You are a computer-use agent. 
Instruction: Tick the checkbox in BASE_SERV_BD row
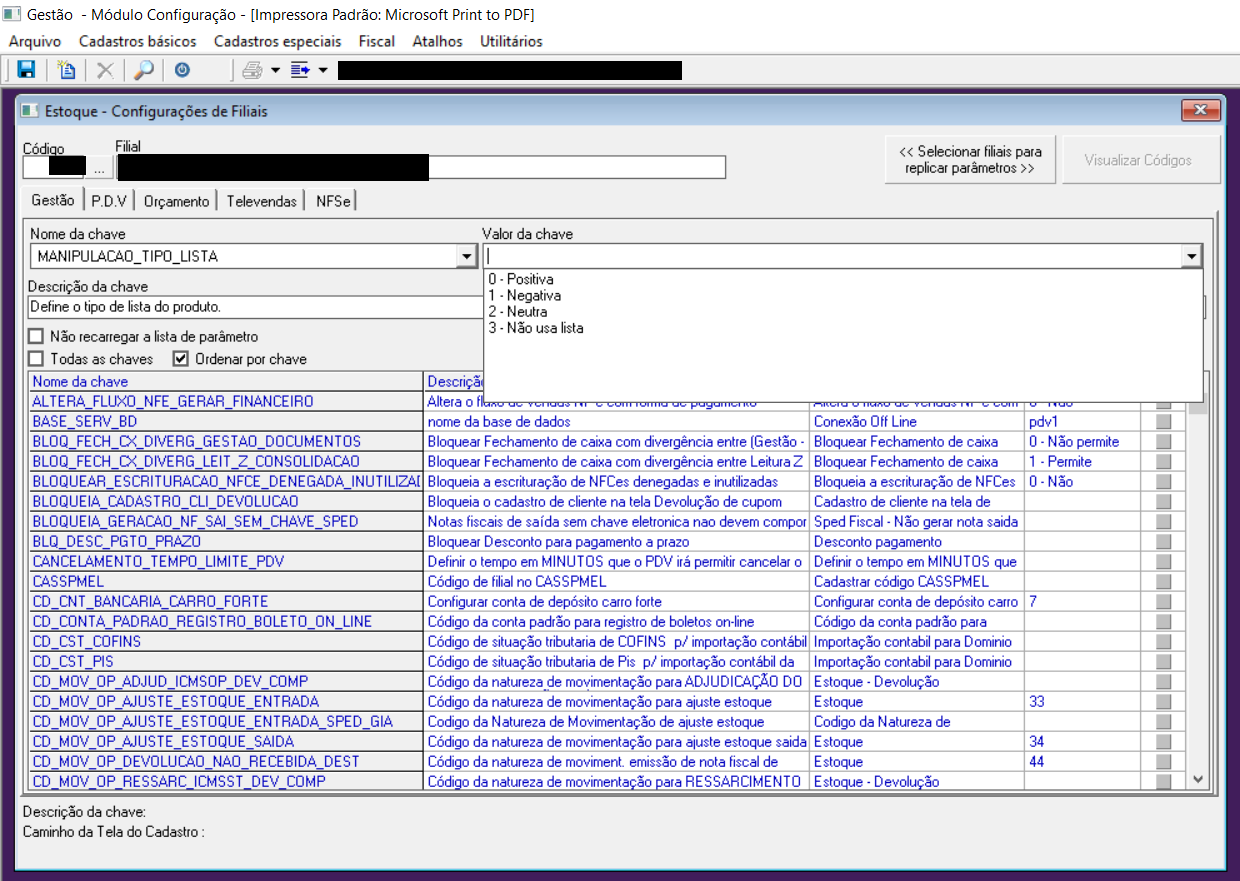coord(1163,422)
